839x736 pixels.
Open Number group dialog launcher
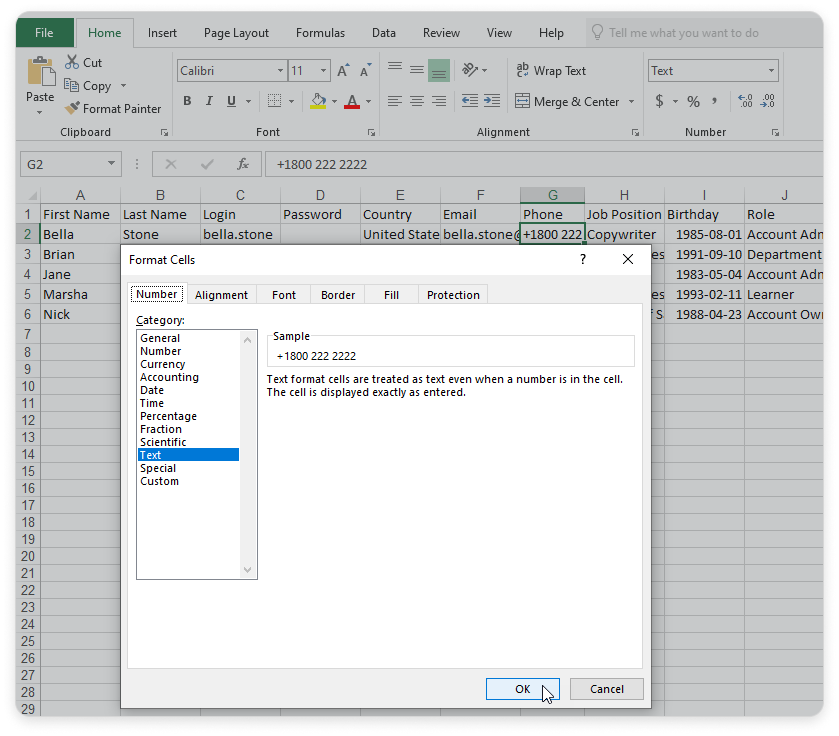click(x=775, y=132)
